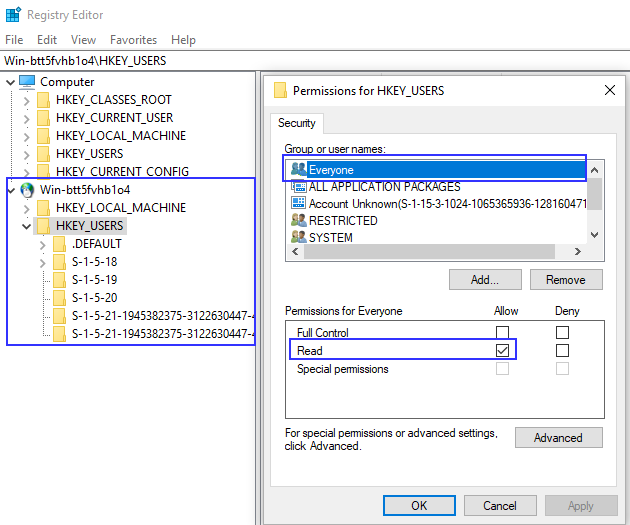
Task: Select the Everyone entry
Action: click(x=438, y=169)
